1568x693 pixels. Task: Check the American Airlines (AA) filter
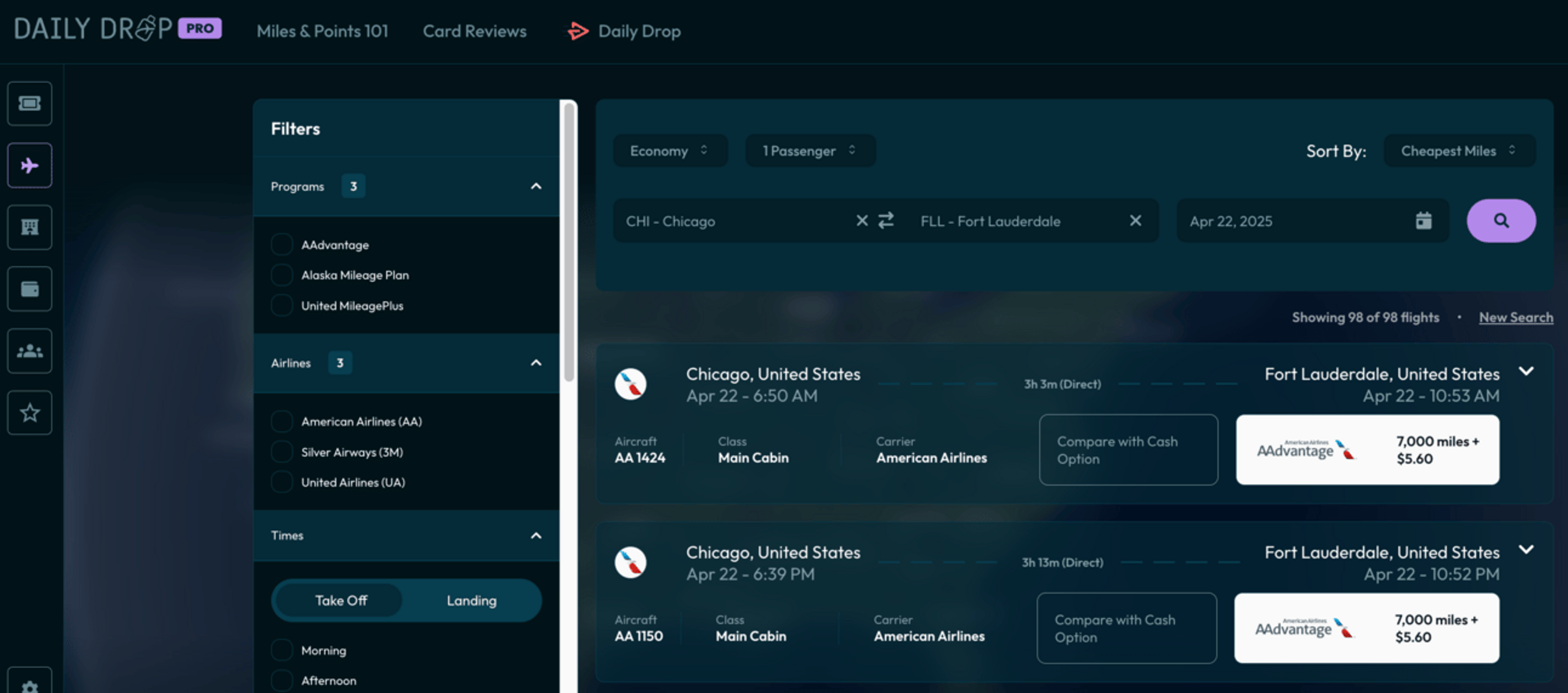point(282,421)
